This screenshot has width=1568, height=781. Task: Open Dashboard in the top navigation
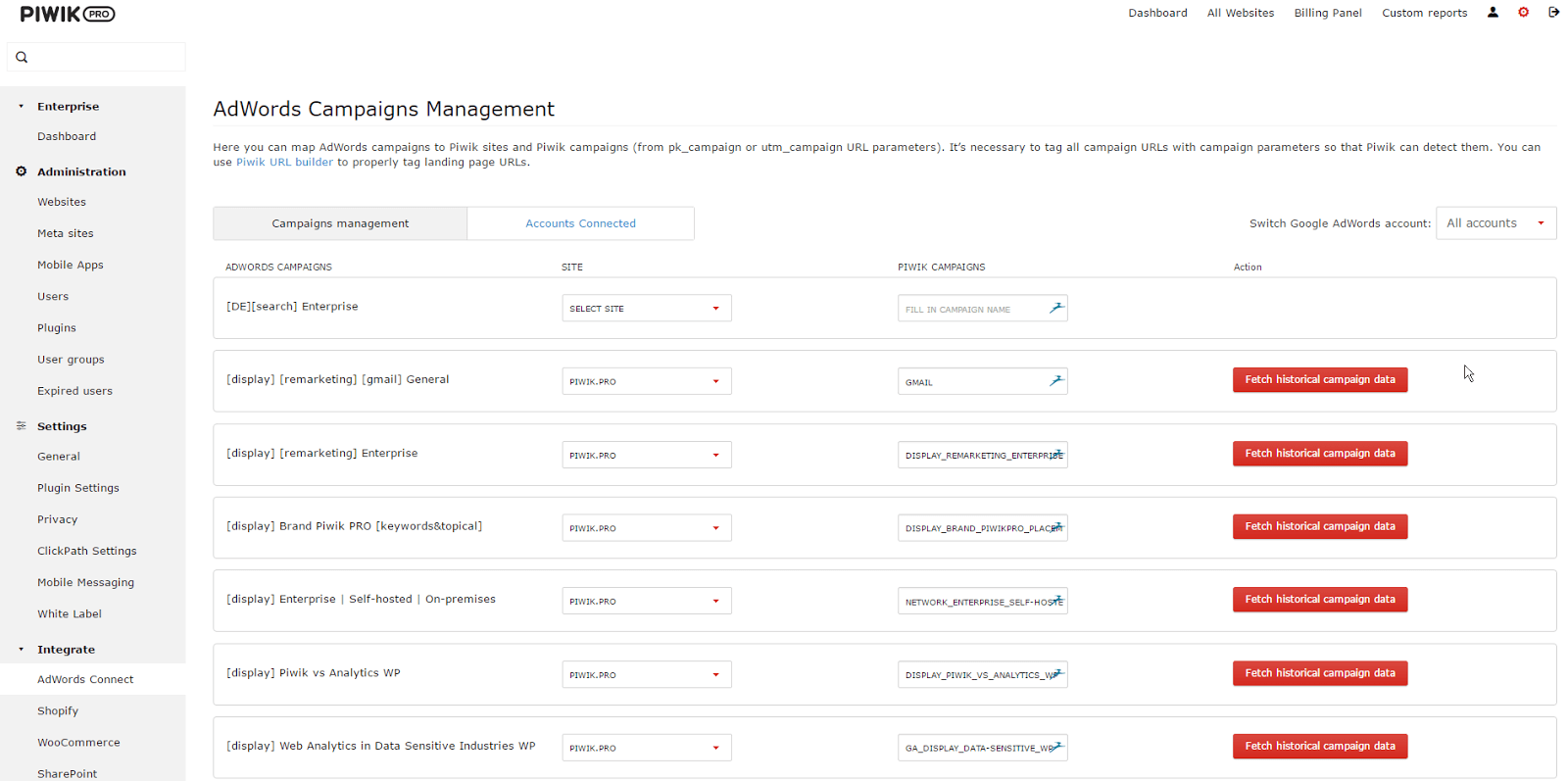click(1157, 13)
